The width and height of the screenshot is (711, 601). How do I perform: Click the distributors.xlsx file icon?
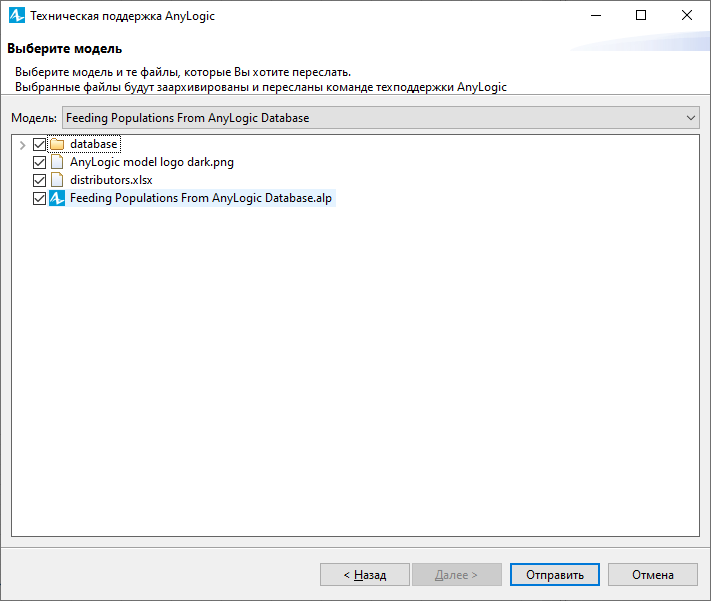click(57, 180)
